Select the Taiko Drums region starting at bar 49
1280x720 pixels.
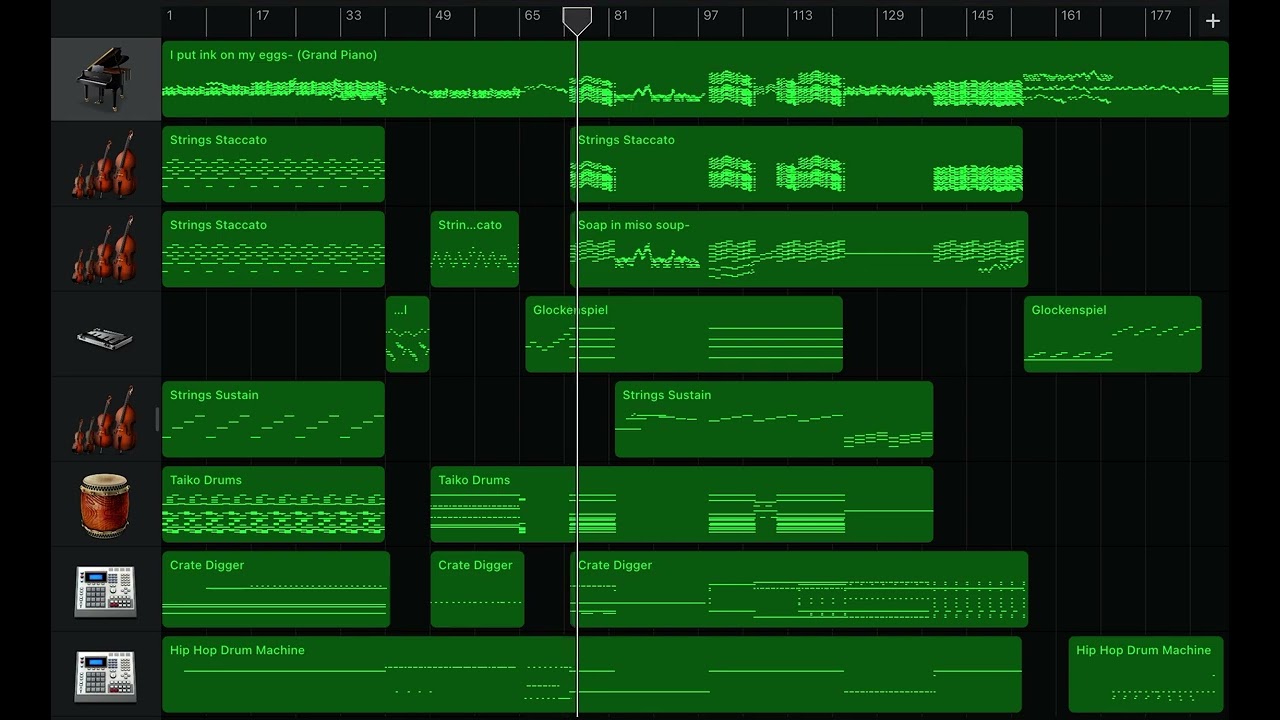(682, 504)
